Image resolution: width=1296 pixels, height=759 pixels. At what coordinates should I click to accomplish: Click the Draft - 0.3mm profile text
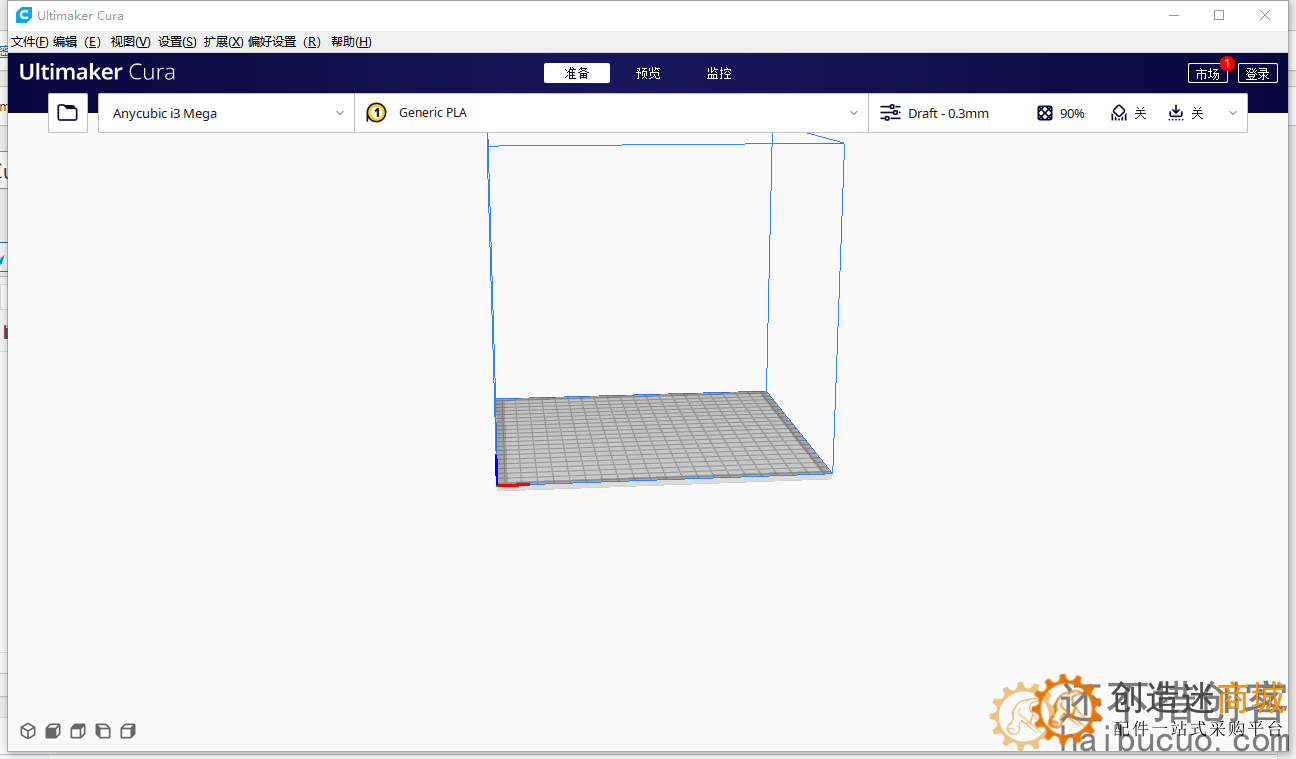tap(948, 113)
